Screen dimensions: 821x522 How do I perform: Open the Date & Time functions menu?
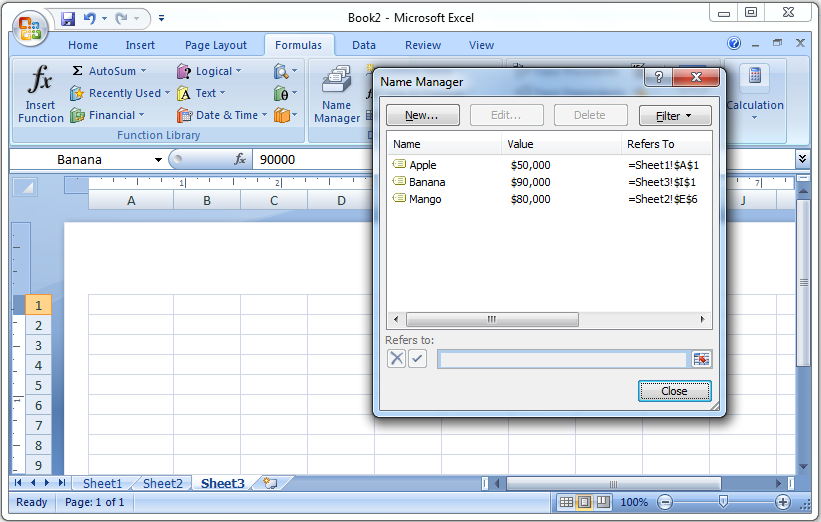click(222, 115)
